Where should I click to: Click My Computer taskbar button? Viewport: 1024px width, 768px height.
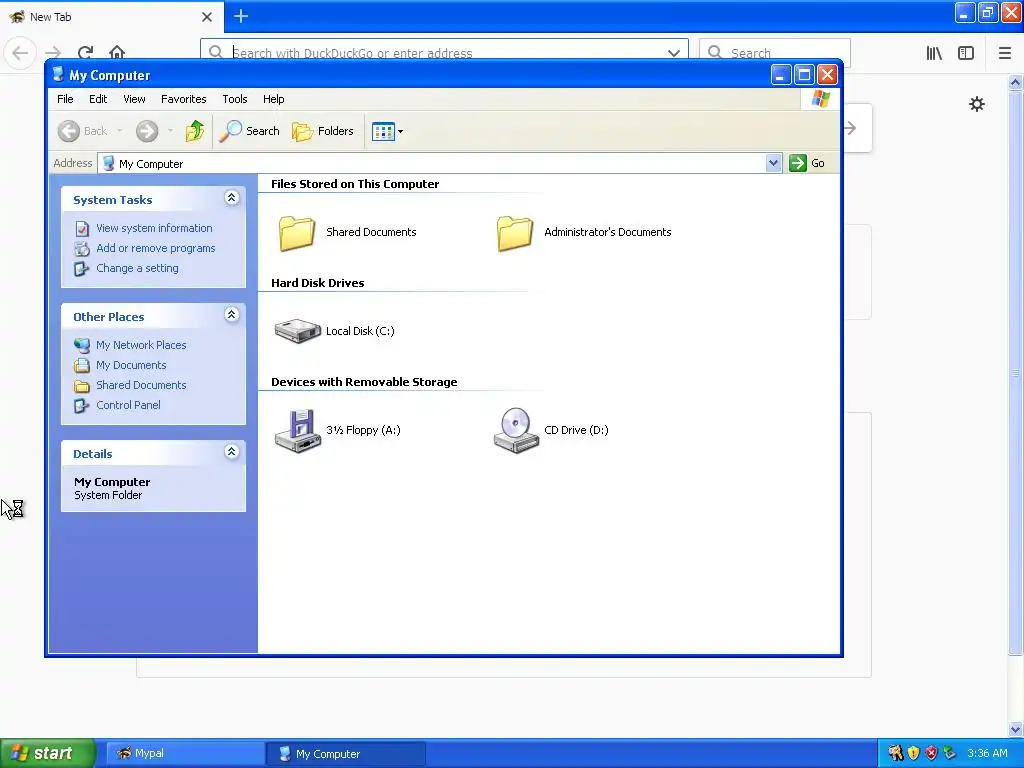[x=346, y=754]
